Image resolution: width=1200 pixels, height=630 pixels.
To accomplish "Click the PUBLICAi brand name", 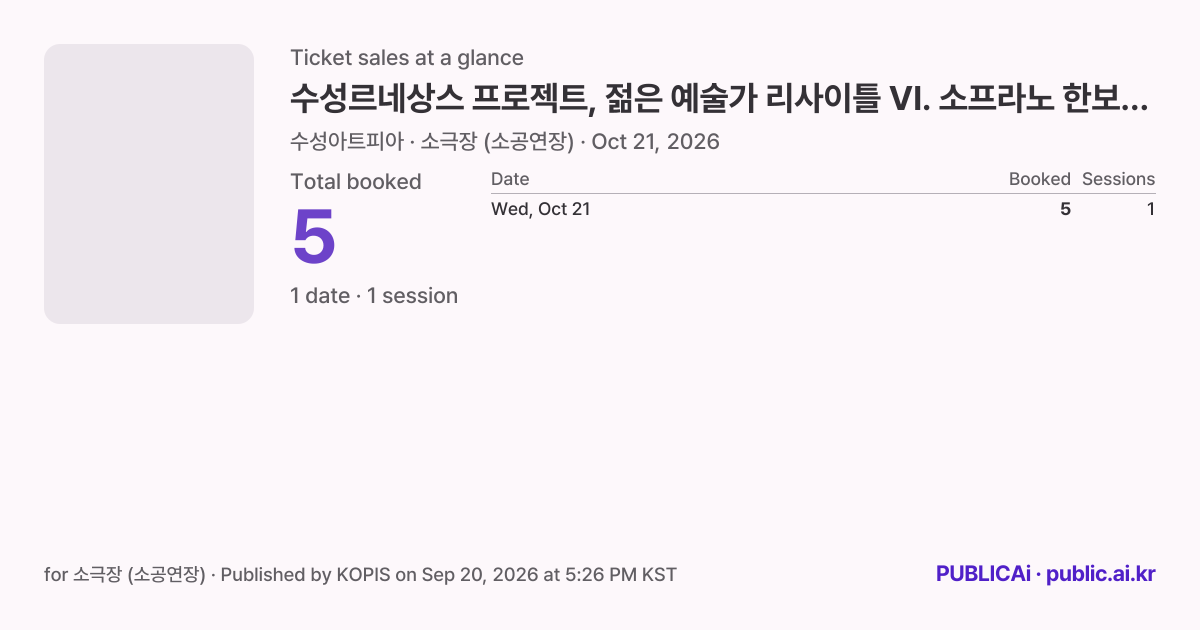I will click(983, 574).
